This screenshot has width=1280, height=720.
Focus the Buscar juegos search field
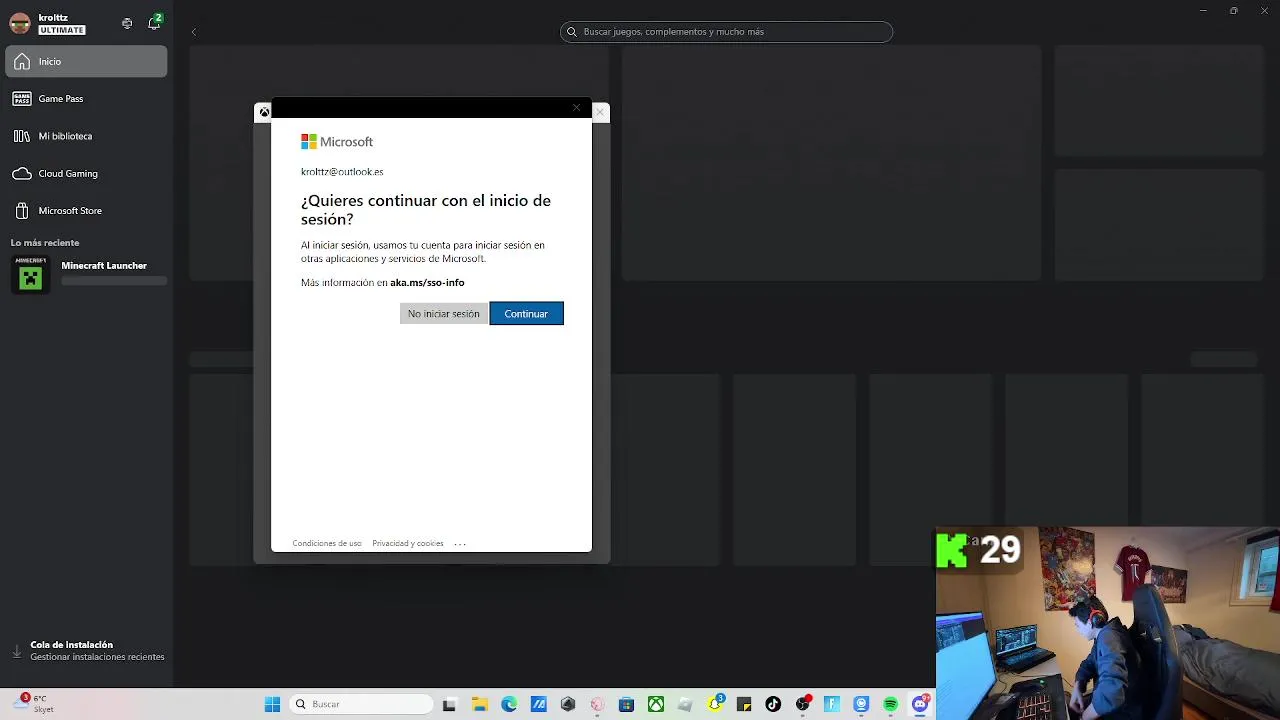coord(726,32)
